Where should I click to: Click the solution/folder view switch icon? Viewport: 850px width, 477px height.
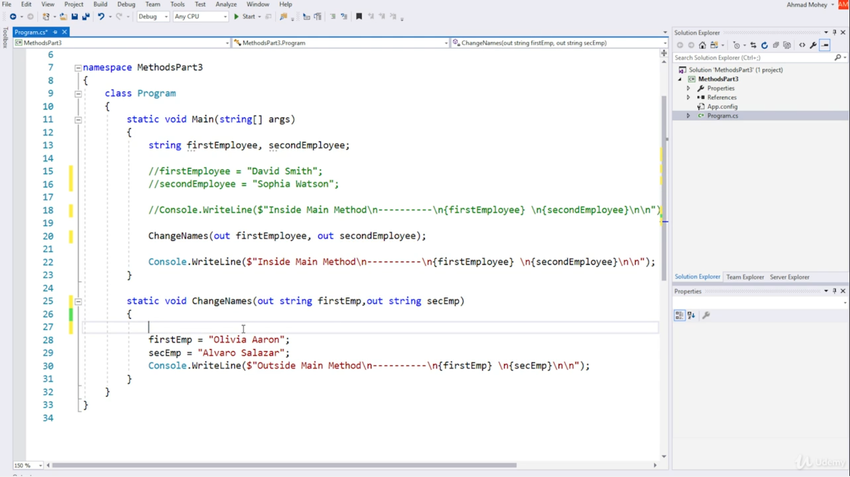(714, 46)
